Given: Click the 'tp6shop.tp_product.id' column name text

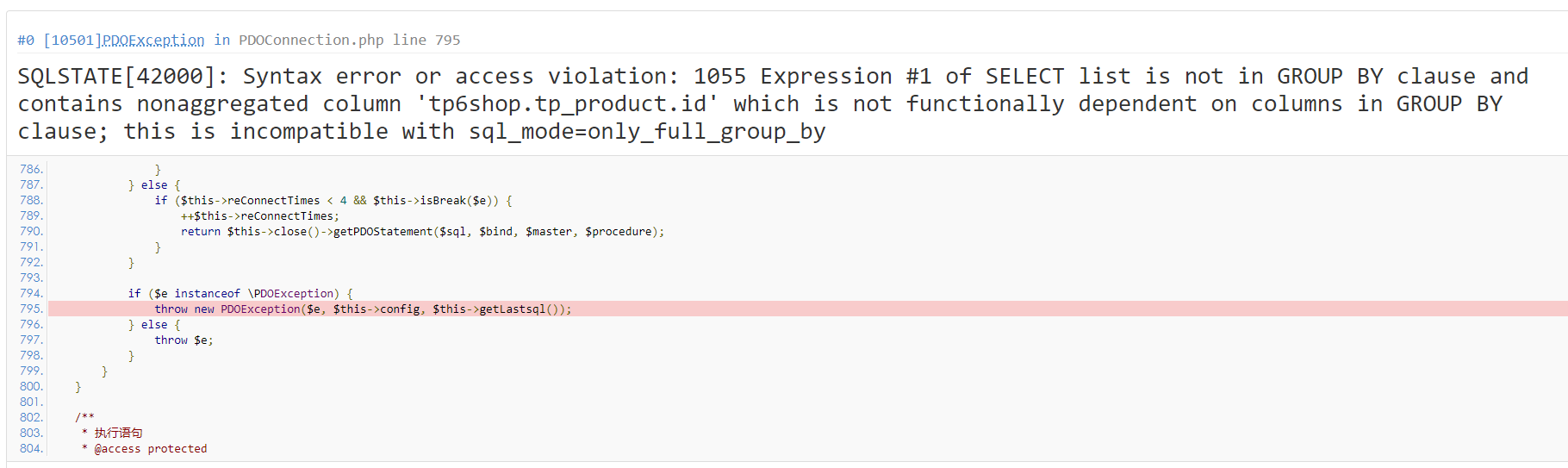Looking at the screenshot, I should pos(568,104).
